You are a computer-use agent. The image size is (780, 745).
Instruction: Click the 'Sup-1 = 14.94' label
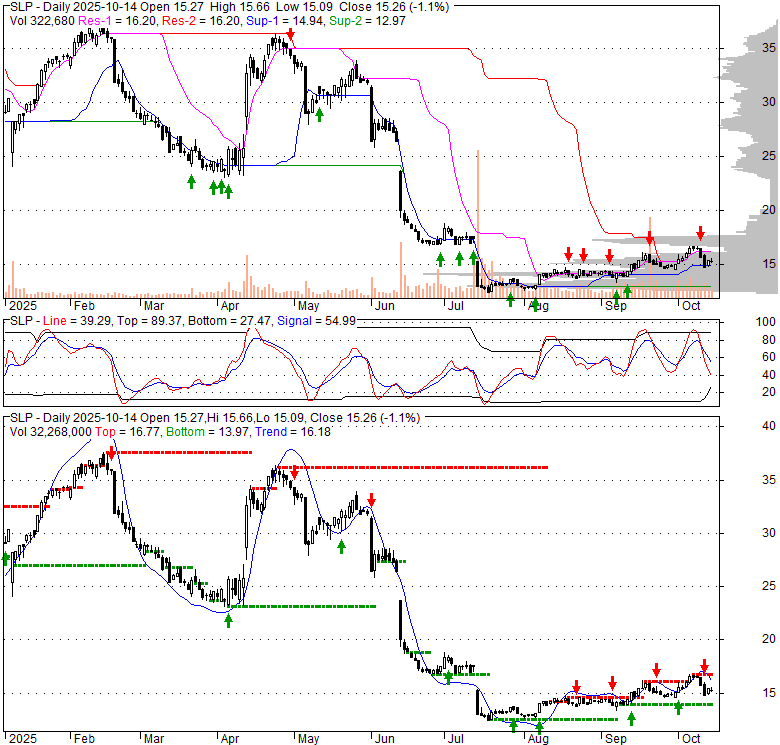[x=285, y=21]
